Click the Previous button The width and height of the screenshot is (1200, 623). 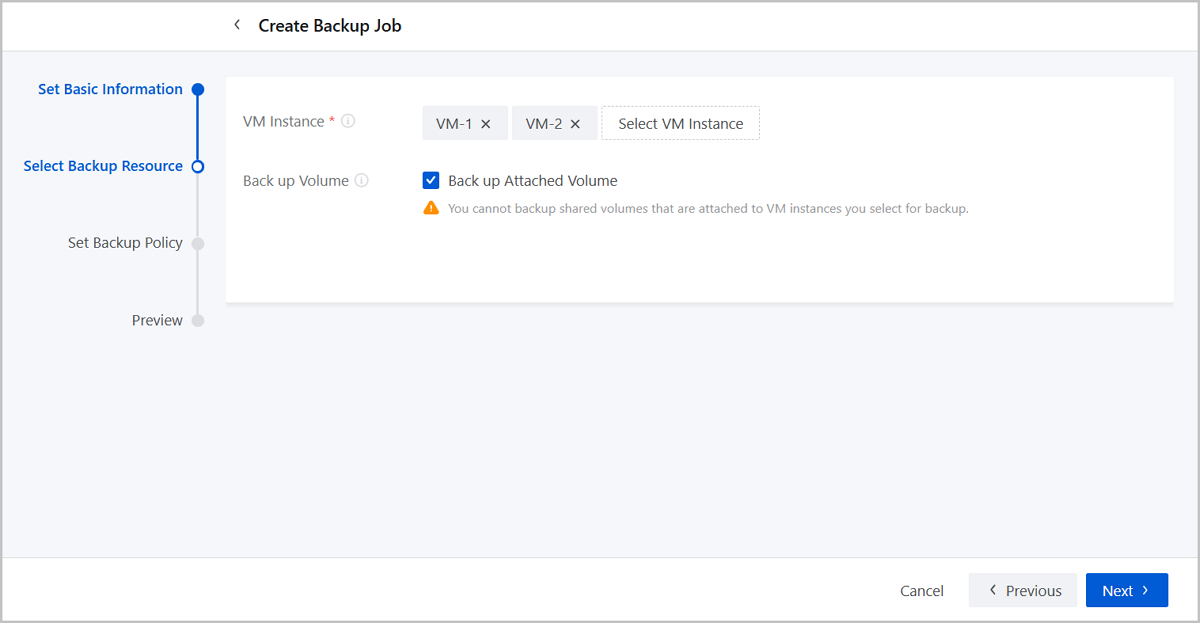click(1023, 591)
